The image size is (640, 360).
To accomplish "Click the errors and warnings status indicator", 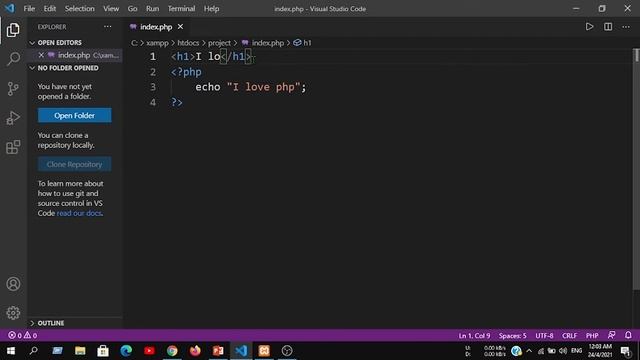I will [23, 335].
